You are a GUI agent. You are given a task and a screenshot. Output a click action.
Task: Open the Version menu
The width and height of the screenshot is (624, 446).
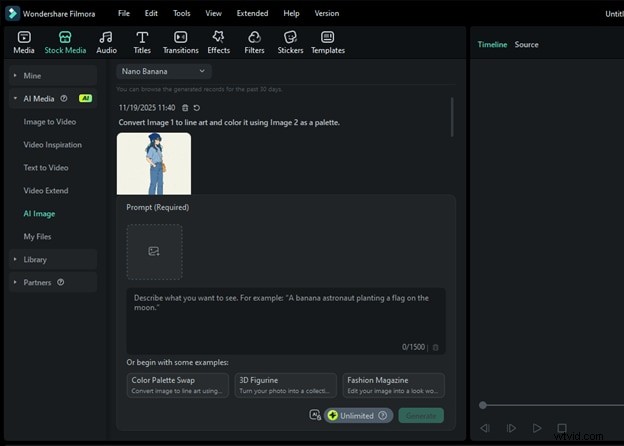(x=327, y=14)
